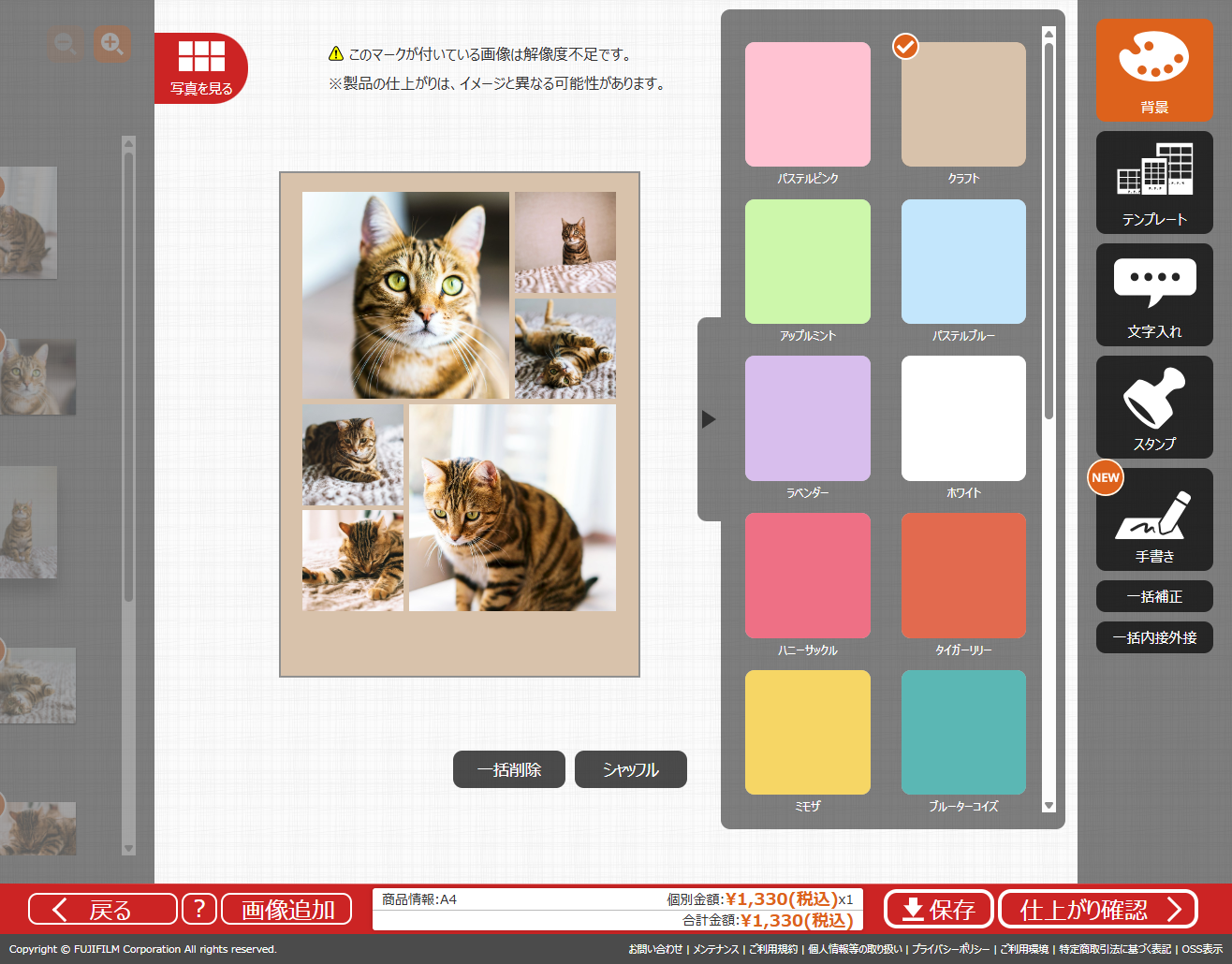
Task: Open the スタンプ stamp tool
Action: pos(1153,407)
